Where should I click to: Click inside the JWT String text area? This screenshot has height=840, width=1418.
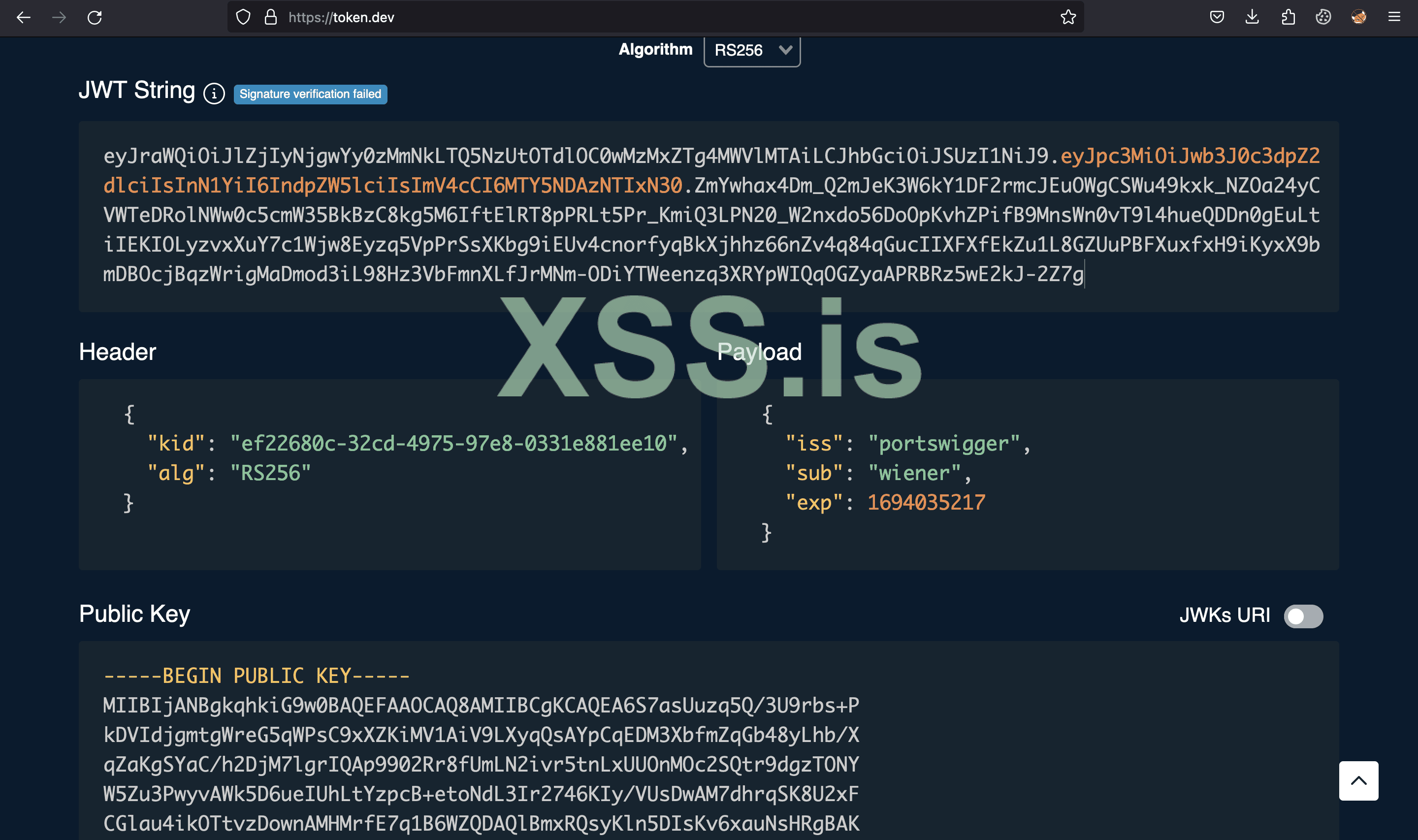tap(708, 215)
